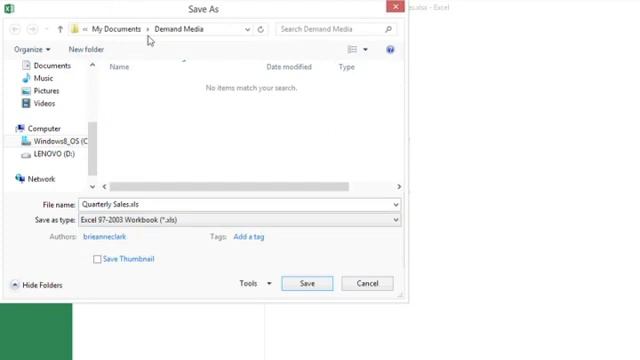The width and height of the screenshot is (640, 360).
Task: Open the Save as type combo box
Action: coord(240,220)
